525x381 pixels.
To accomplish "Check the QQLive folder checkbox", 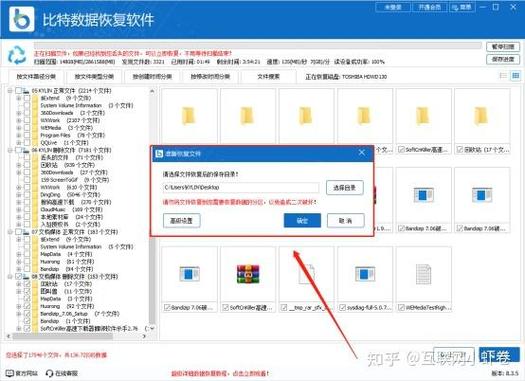I will [27, 143].
